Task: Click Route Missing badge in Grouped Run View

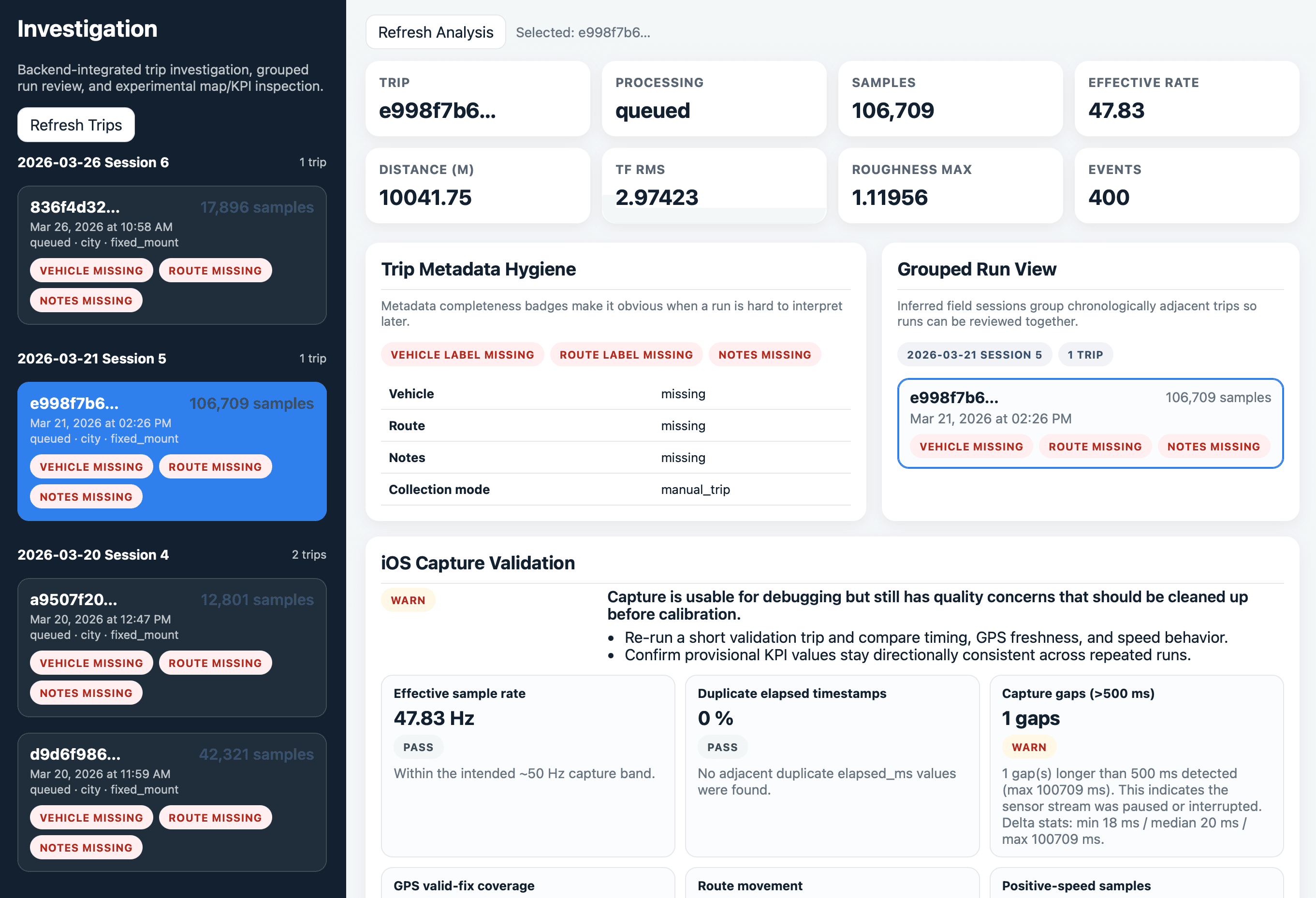Action: tap(1095, 446)
